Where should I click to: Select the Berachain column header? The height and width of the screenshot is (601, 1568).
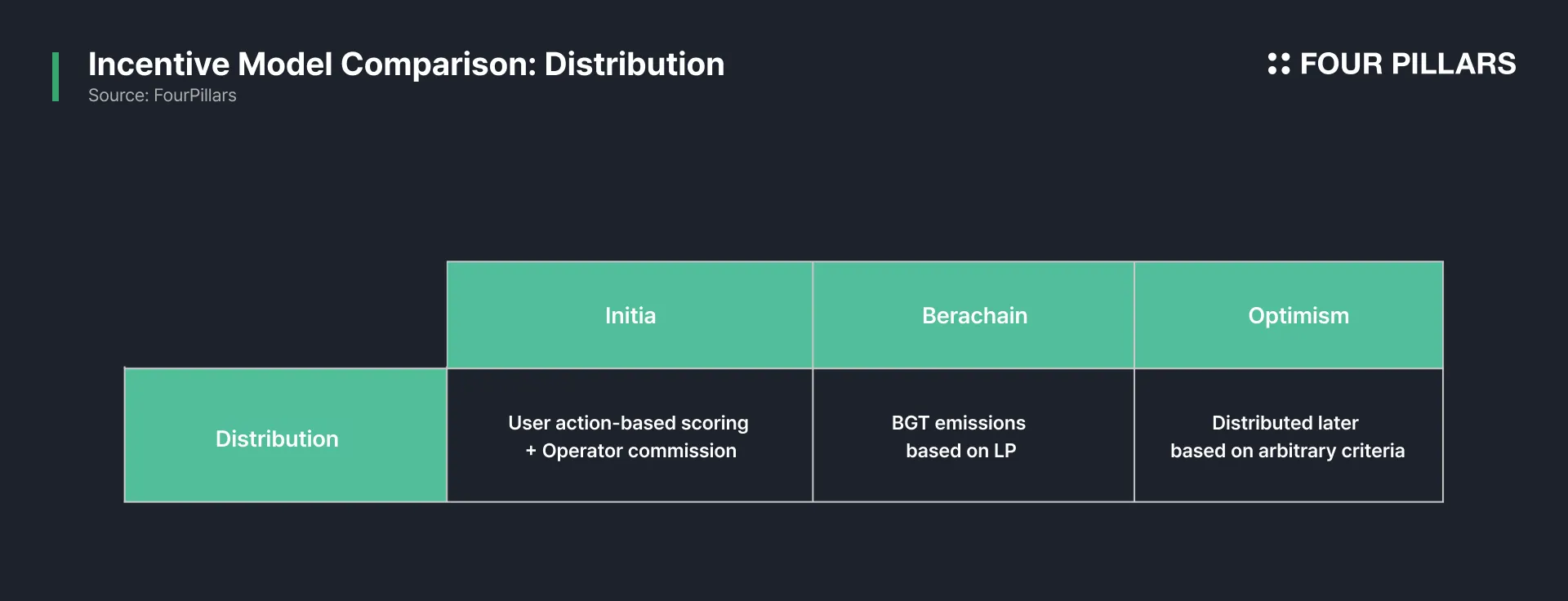click(x=973, y=315)
